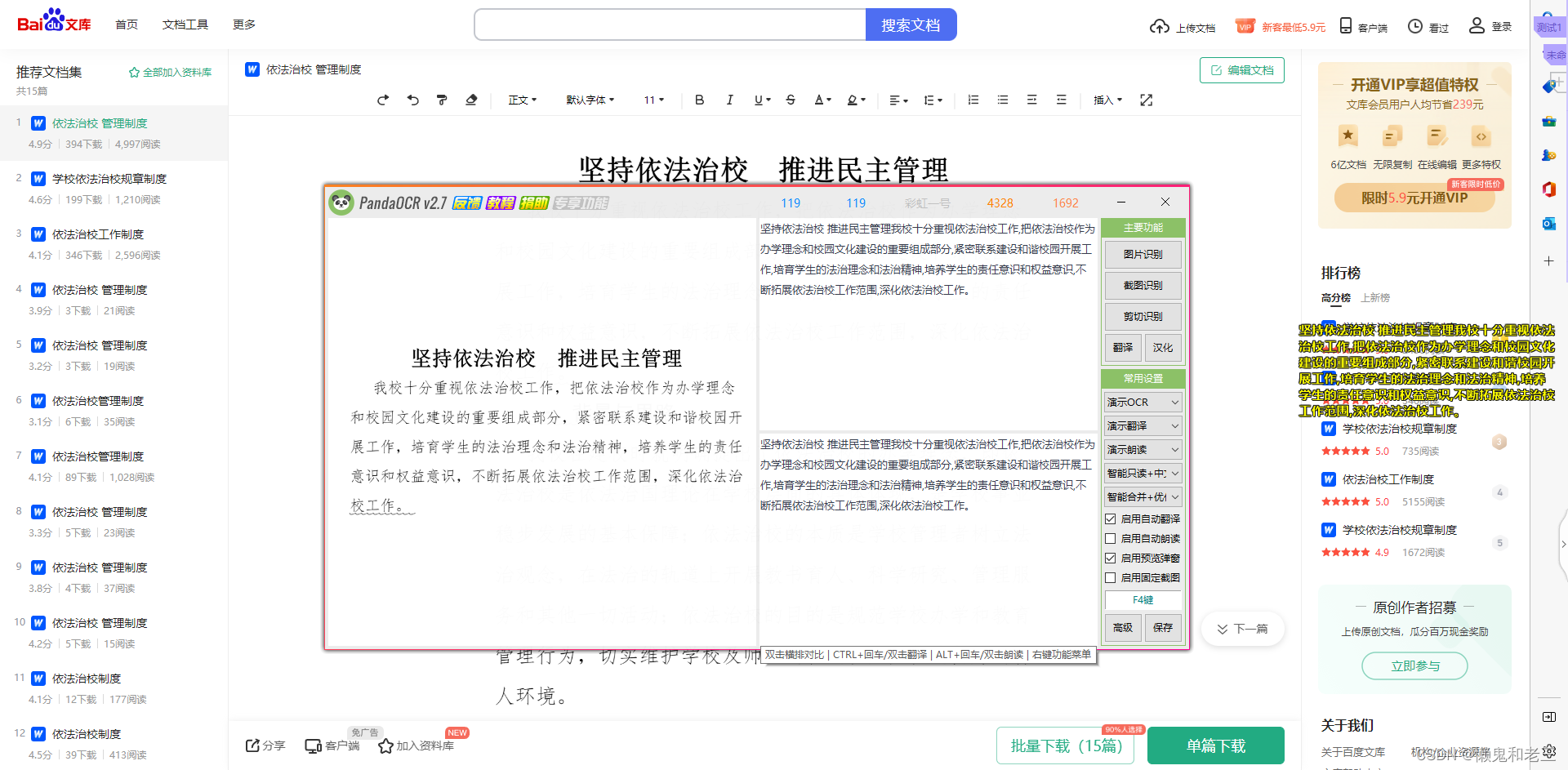Click the 搜索文档 search button
The height and width of the screenshot is (770, 1568).
pos(911,24)
